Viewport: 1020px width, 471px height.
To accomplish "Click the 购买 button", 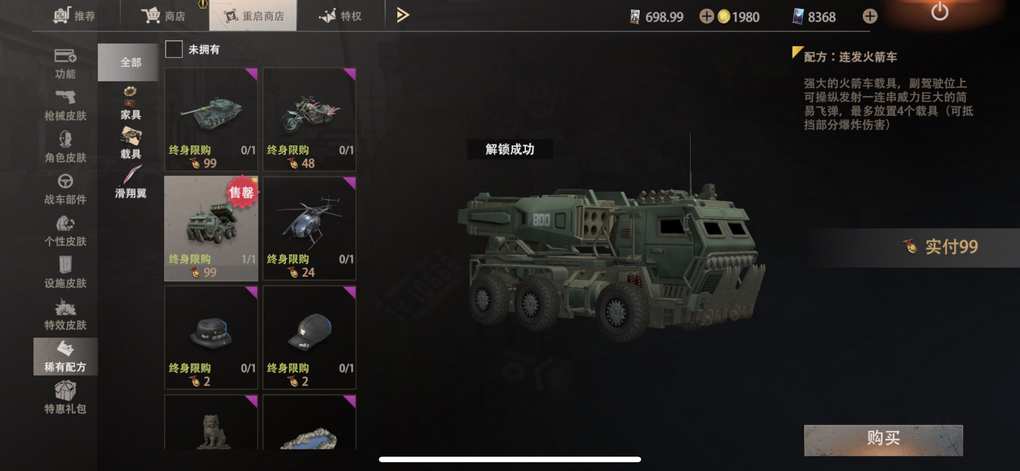I will pyautogui.click(x=883, y=440).
